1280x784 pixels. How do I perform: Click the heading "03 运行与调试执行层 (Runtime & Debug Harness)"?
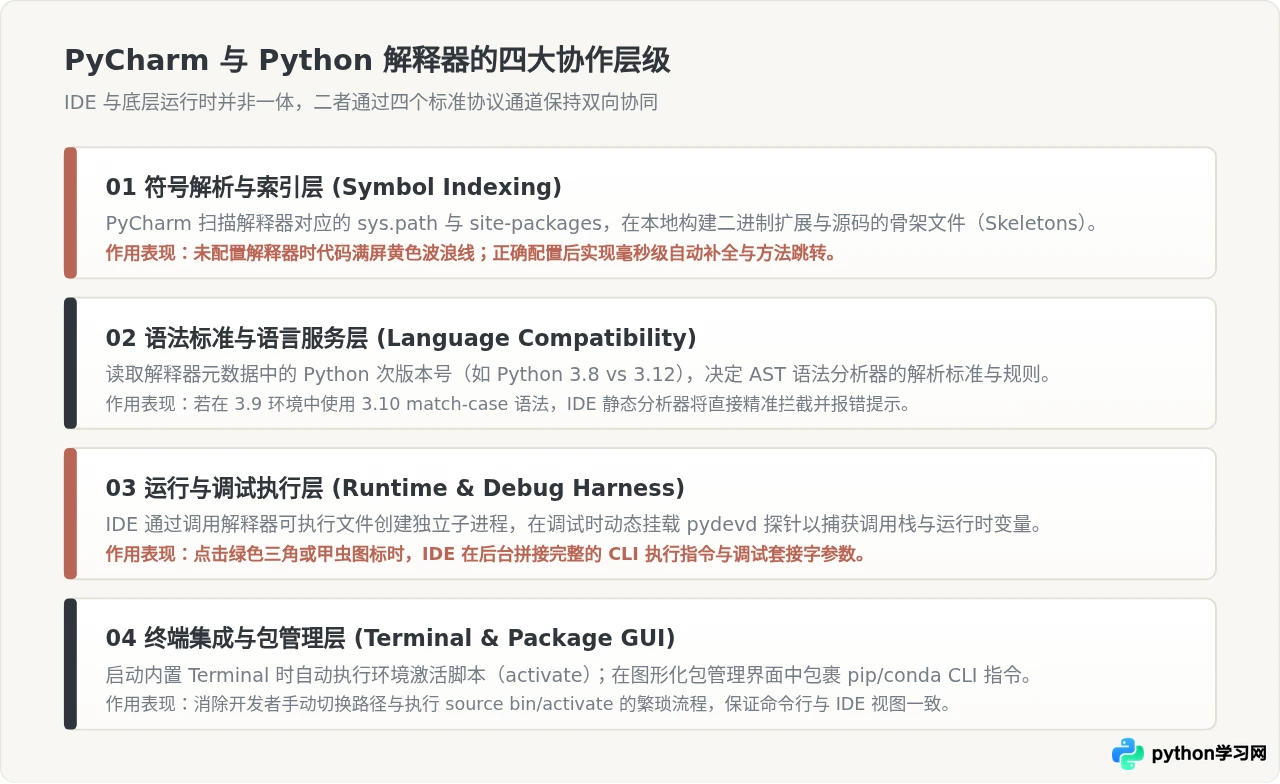tap(395, 488)
